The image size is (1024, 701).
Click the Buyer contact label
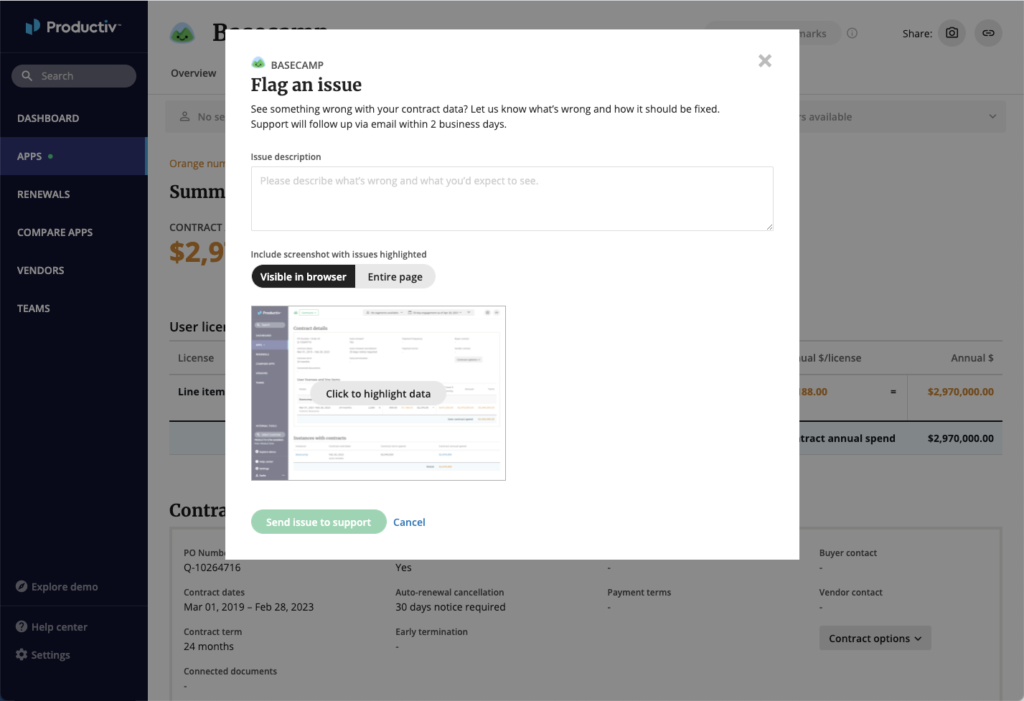click(x=848, y=553)
